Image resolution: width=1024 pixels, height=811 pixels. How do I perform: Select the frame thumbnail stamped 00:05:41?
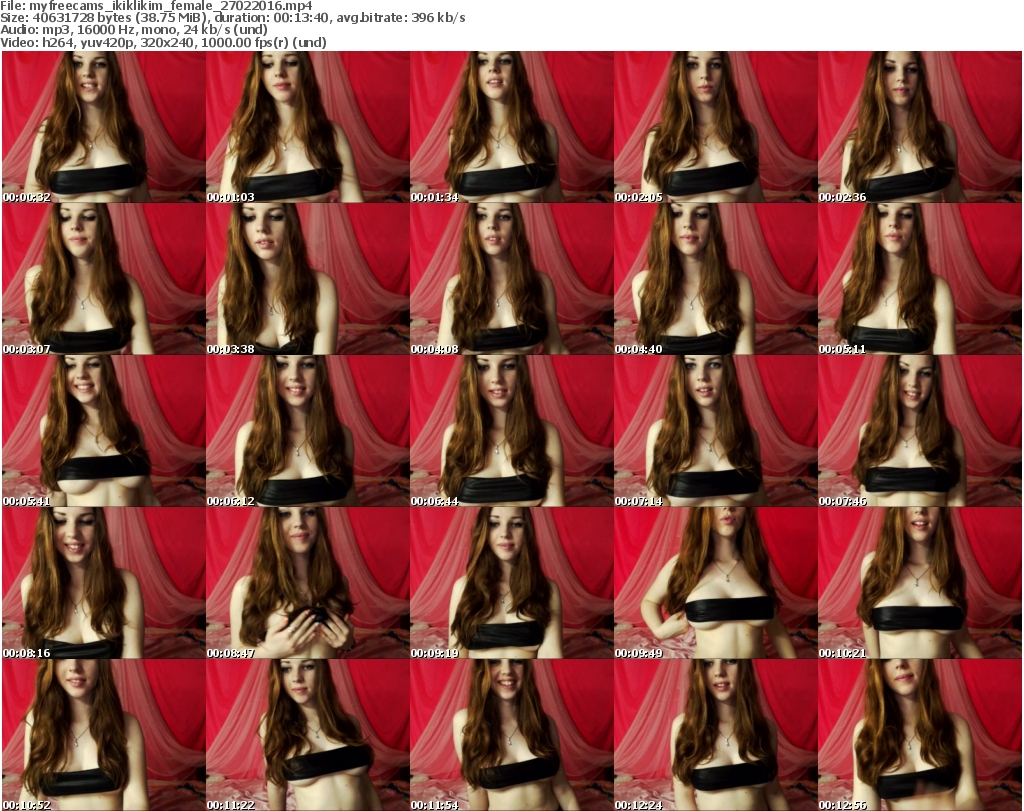104,431
